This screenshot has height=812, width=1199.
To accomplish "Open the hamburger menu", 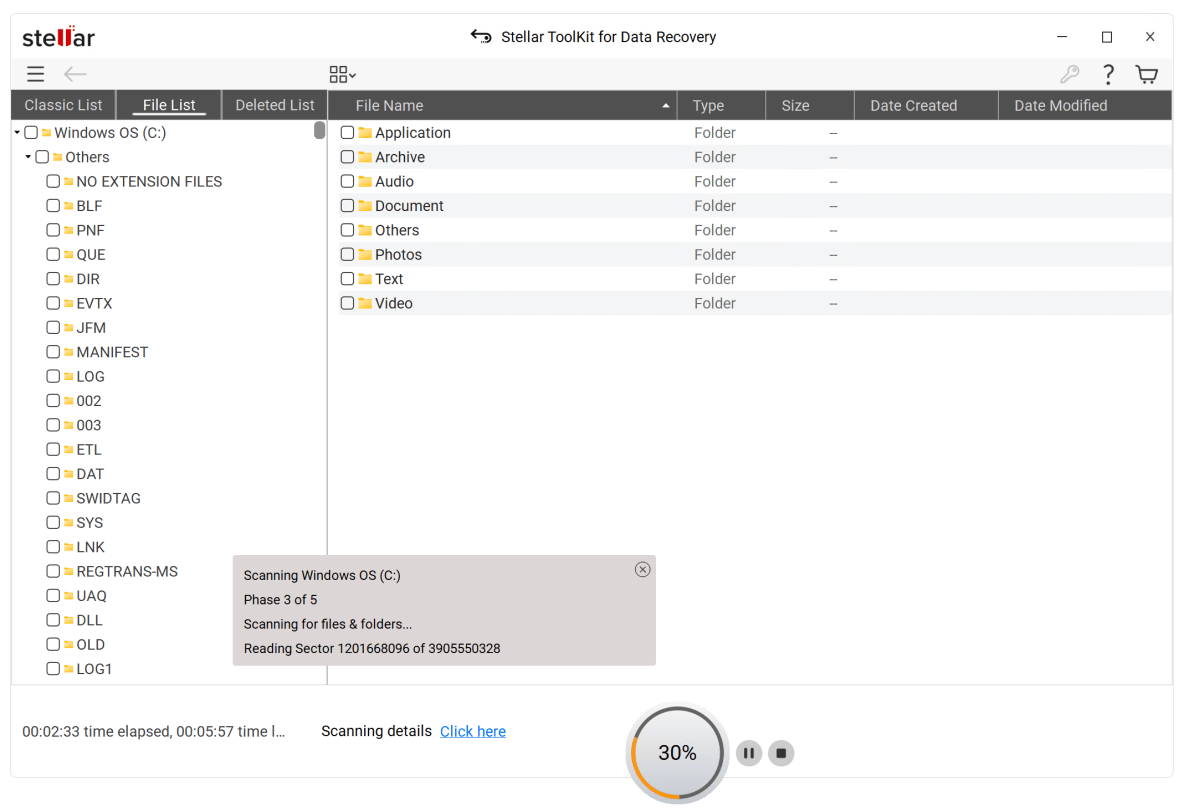I will [x=35, y=74].
